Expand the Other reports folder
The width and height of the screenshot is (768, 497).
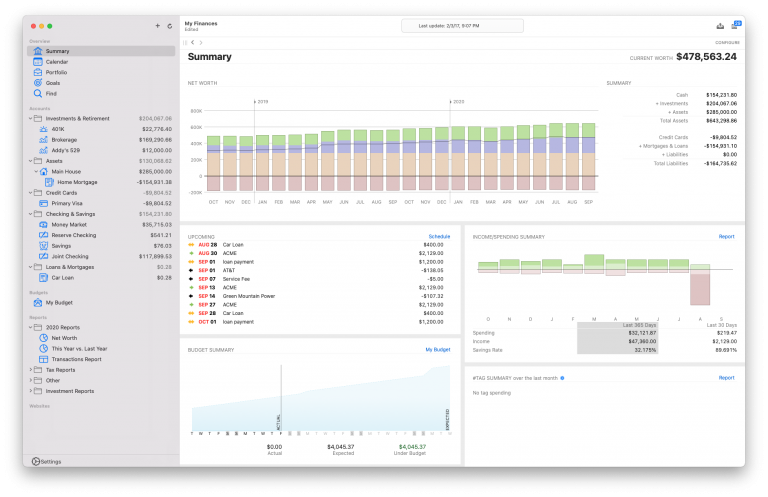[30, 380]
